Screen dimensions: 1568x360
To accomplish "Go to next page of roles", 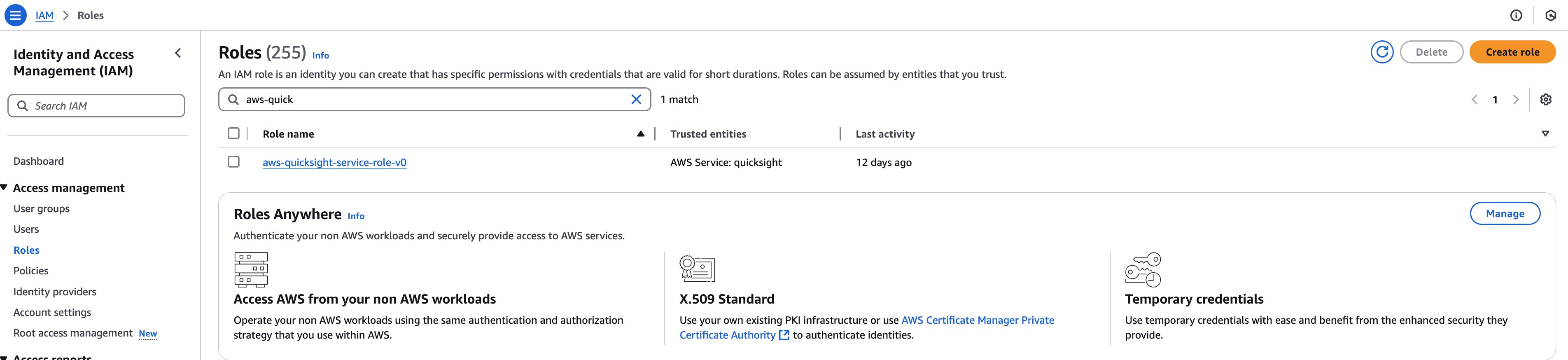I will 1516,100.
